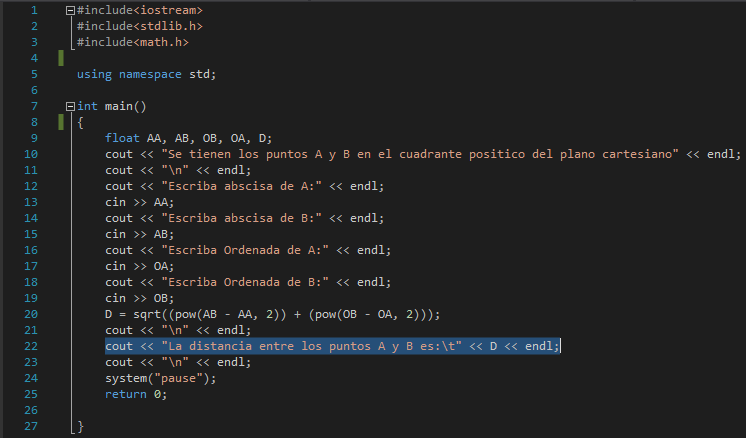
Task: Click the string "Escriba abscisa de A:"
Action: point(241,186)
